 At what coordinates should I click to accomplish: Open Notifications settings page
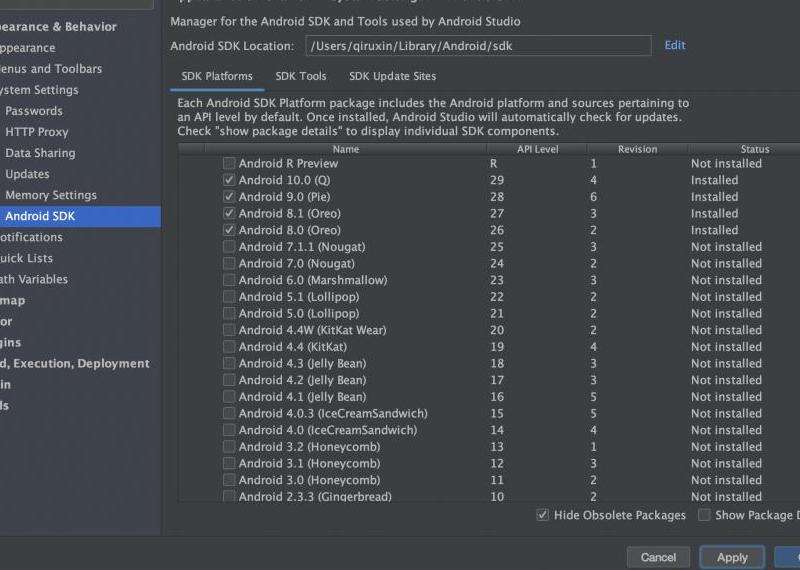(31, 237)
